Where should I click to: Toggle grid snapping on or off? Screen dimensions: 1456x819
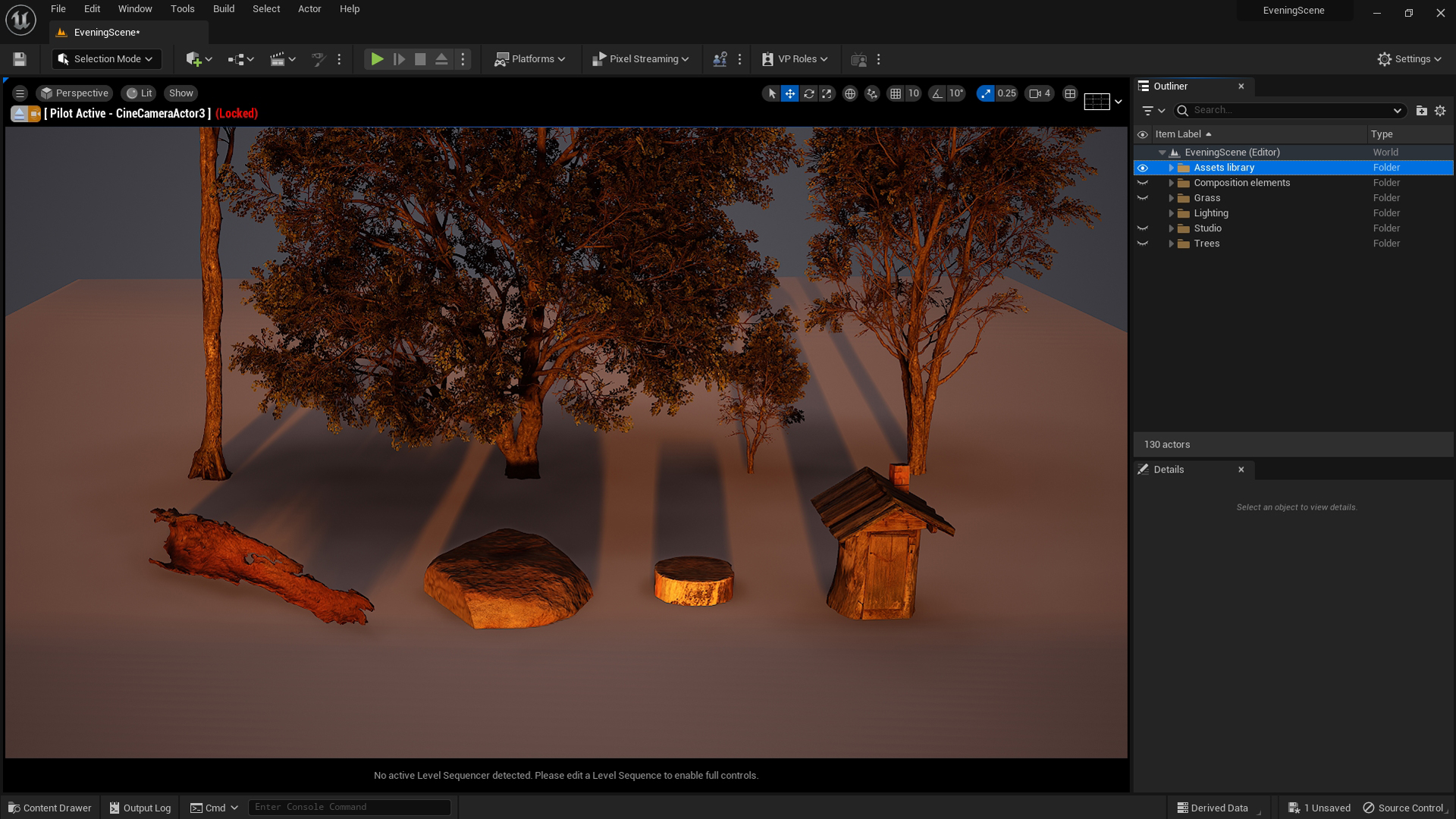896,93
